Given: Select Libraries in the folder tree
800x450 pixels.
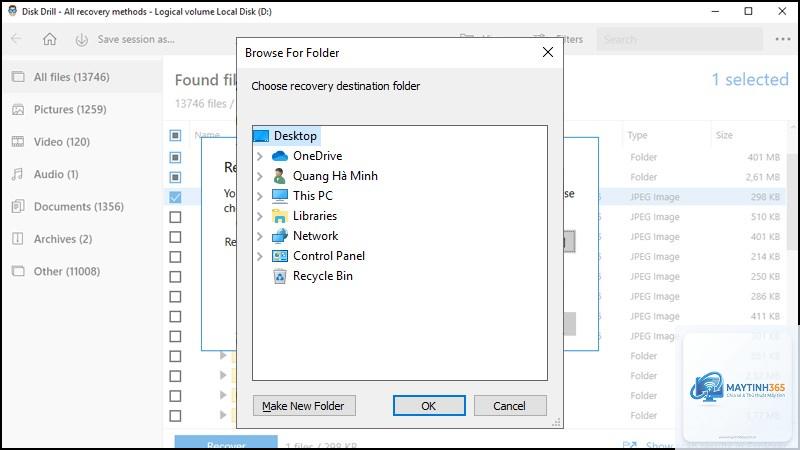Looking at the screenshot, I should (x=315, y=216).
